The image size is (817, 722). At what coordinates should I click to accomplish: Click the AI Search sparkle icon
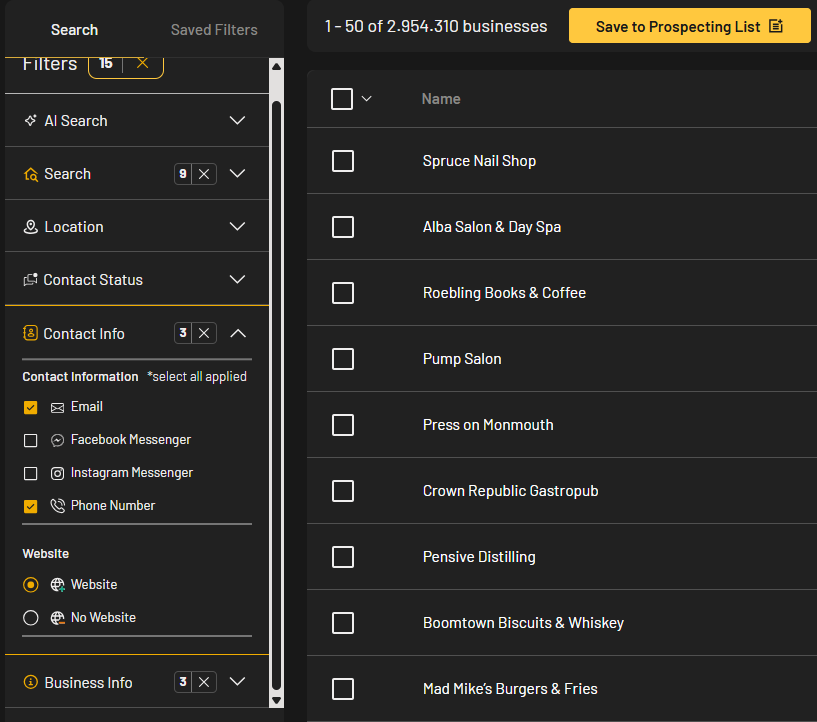pos(30,120)
